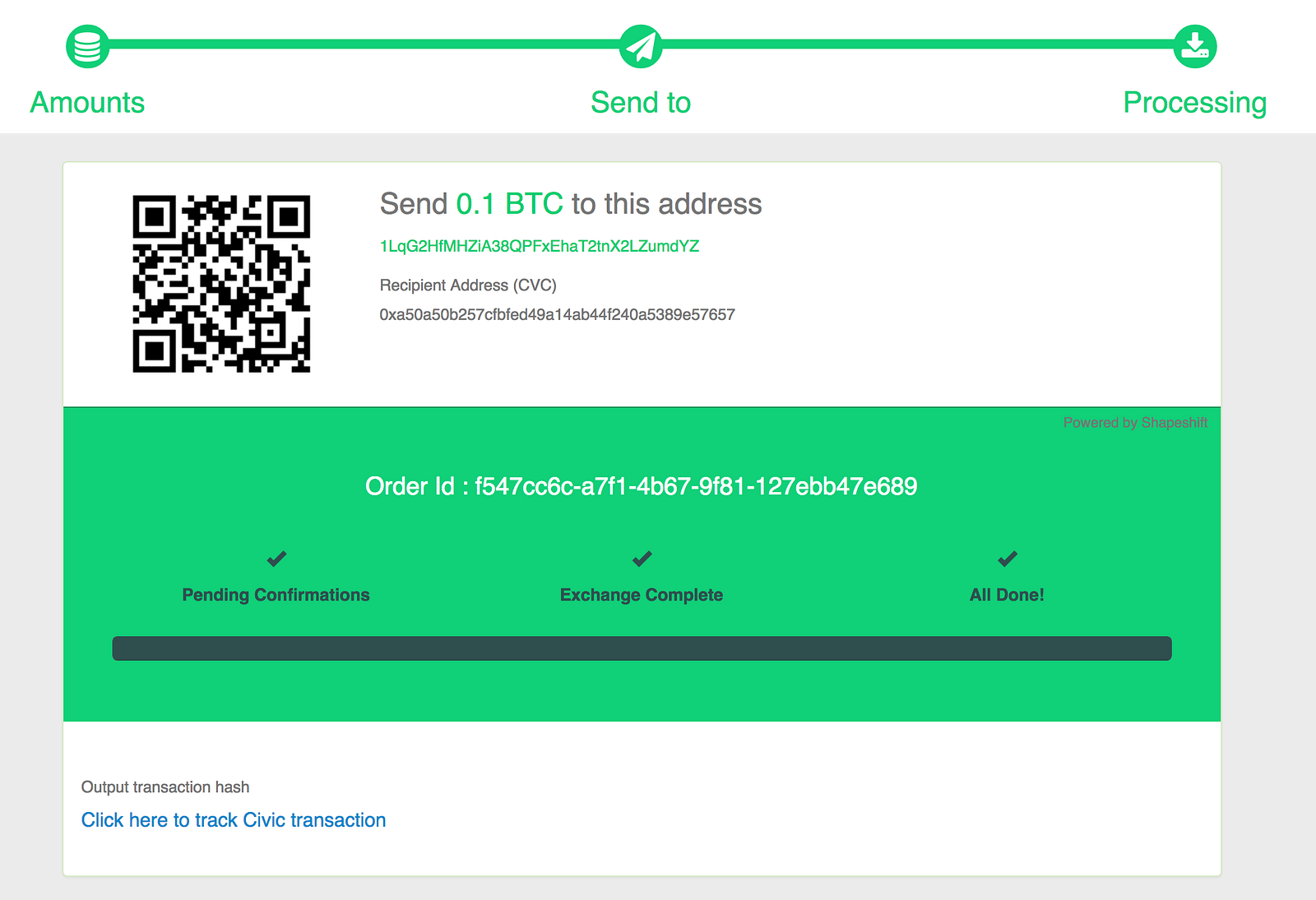
Task: Select the green BTC deposit address
Action: tap(540, 246)
